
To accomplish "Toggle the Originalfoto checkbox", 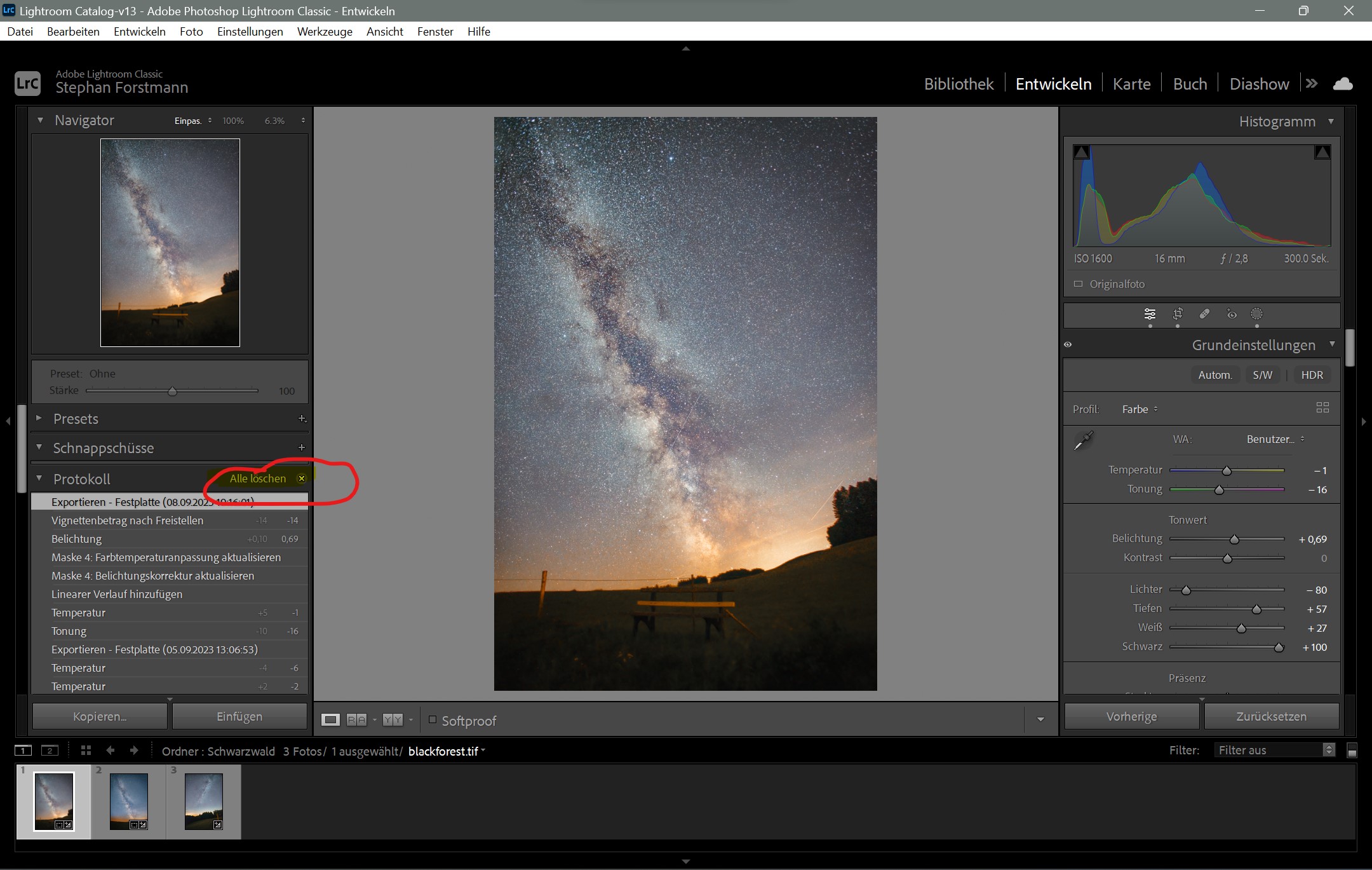I will point(1078,284).
